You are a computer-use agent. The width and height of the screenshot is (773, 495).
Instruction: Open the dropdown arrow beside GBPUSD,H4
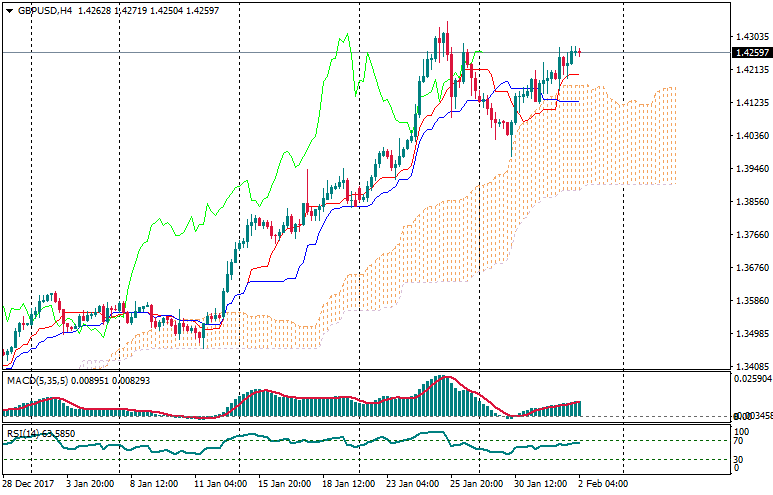pos(9,10)
